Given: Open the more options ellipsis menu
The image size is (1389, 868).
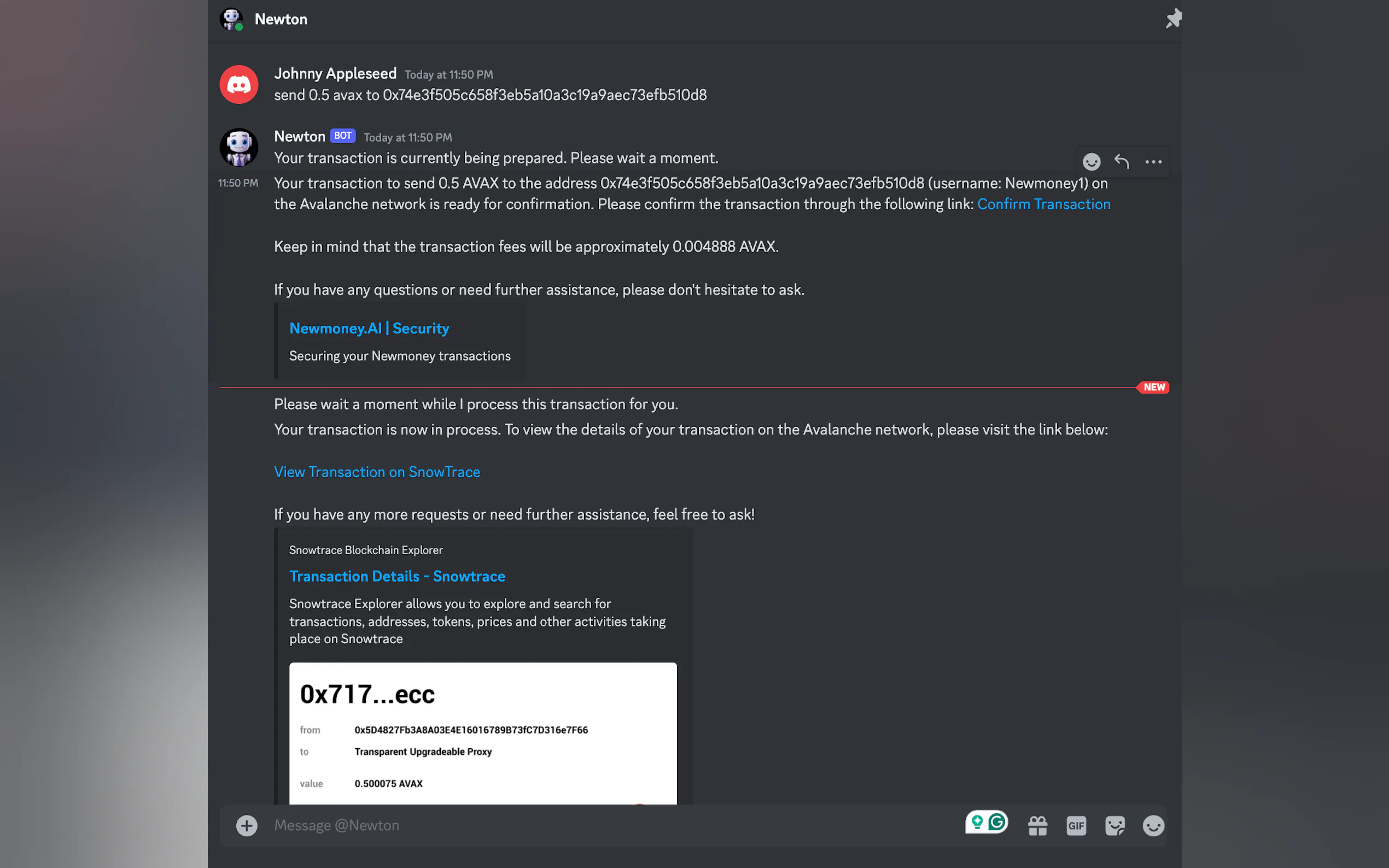Looking at the screenshot, I should 1153,162.
